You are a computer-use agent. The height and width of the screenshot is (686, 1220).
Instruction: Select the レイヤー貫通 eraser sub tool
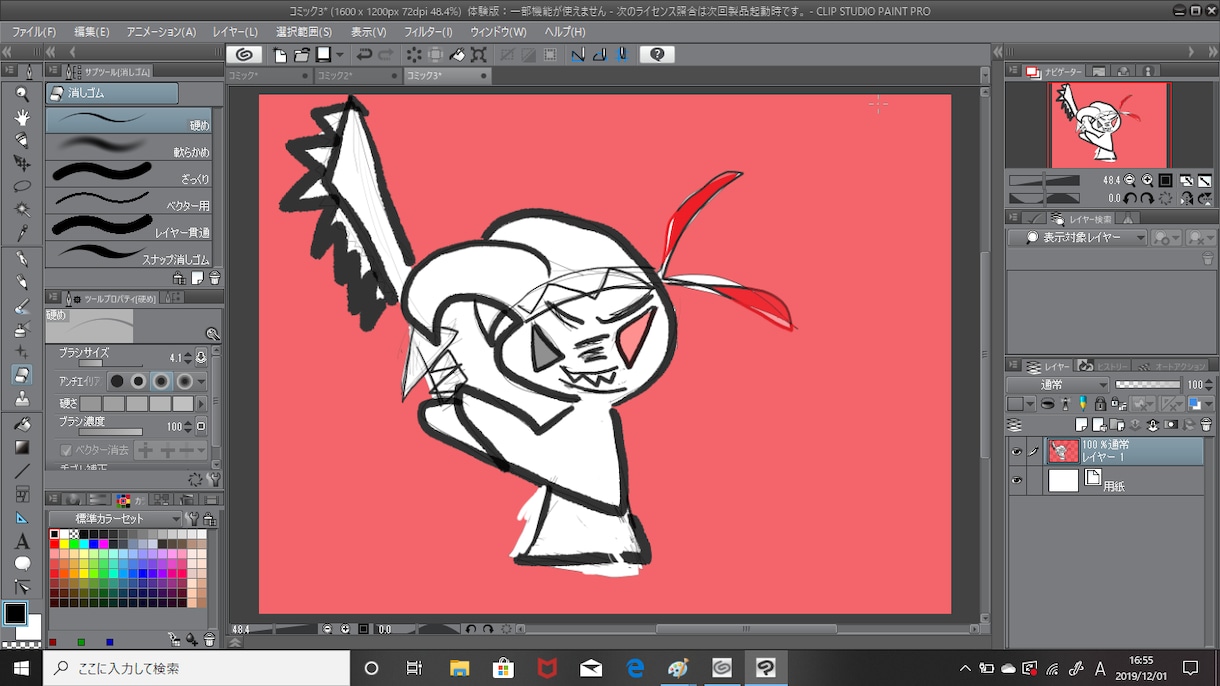(x=129, y=227)
